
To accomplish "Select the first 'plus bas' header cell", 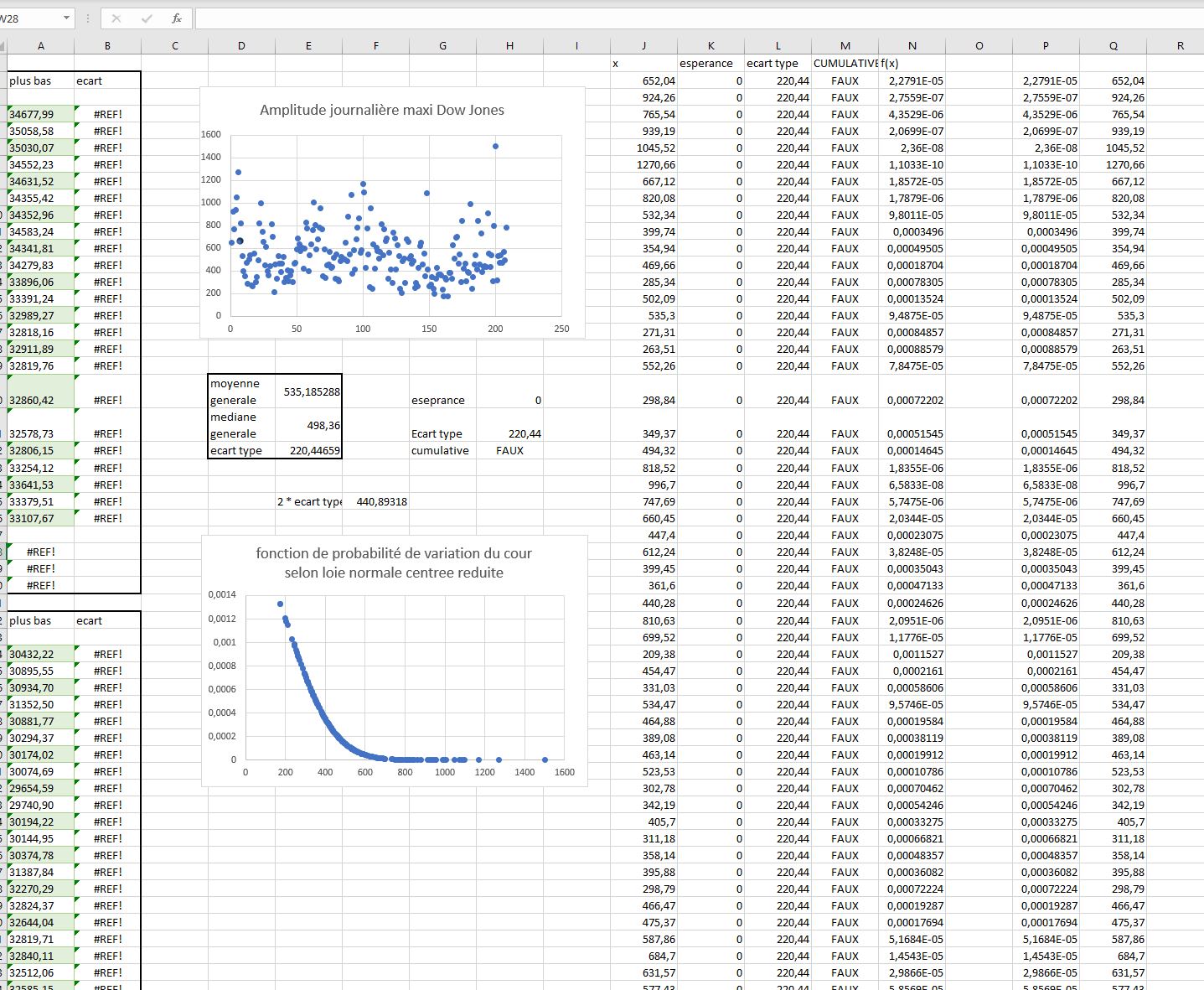I will (x=40, y=80).
